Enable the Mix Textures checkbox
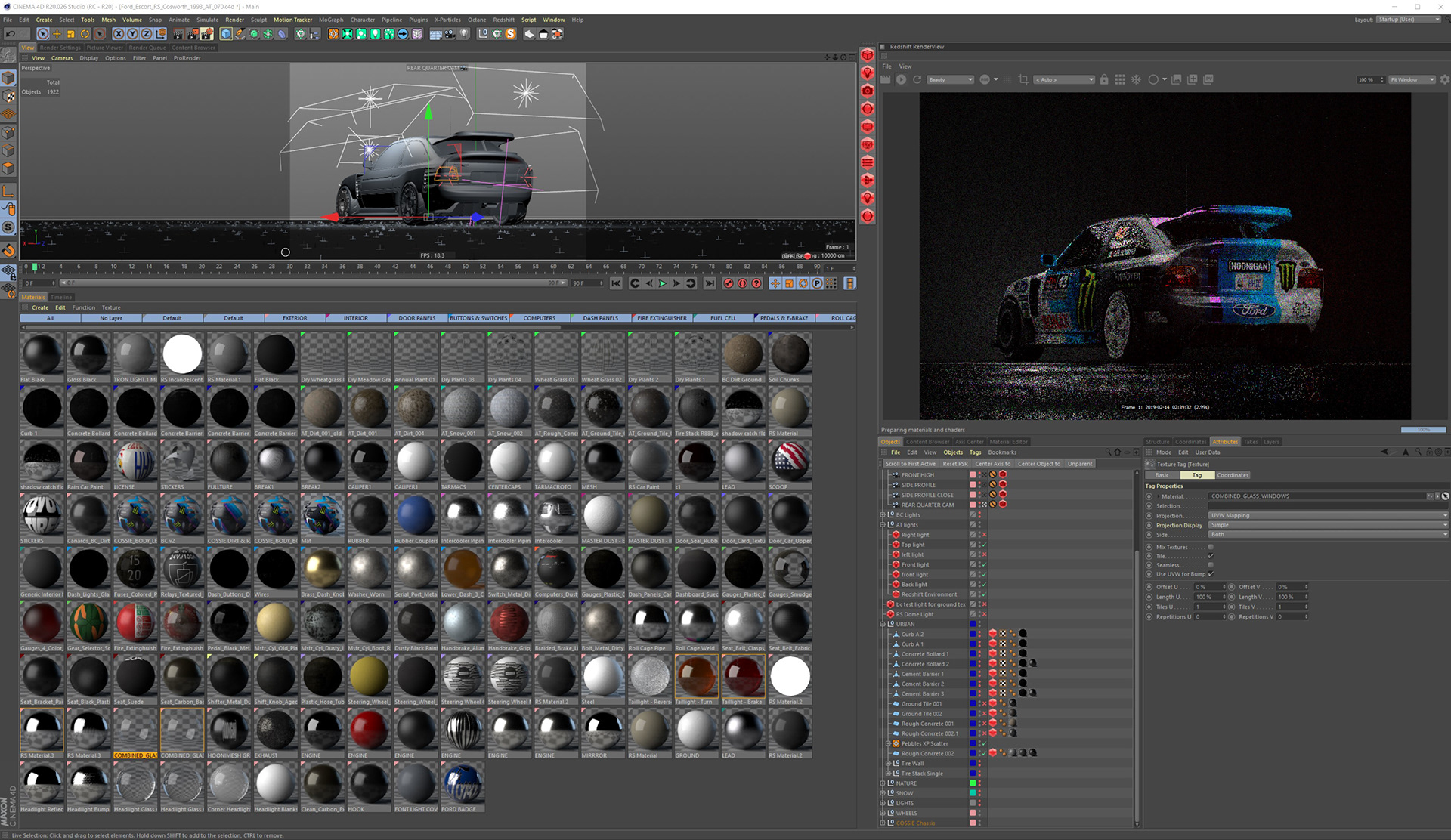 (1211, 547)
